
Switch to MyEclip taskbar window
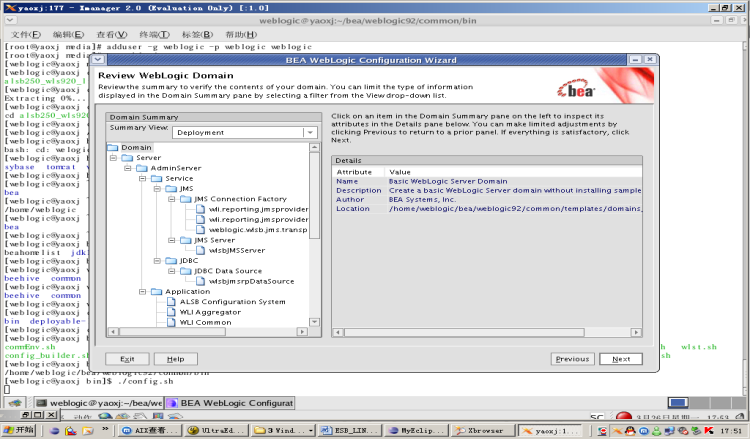[416, 430]
